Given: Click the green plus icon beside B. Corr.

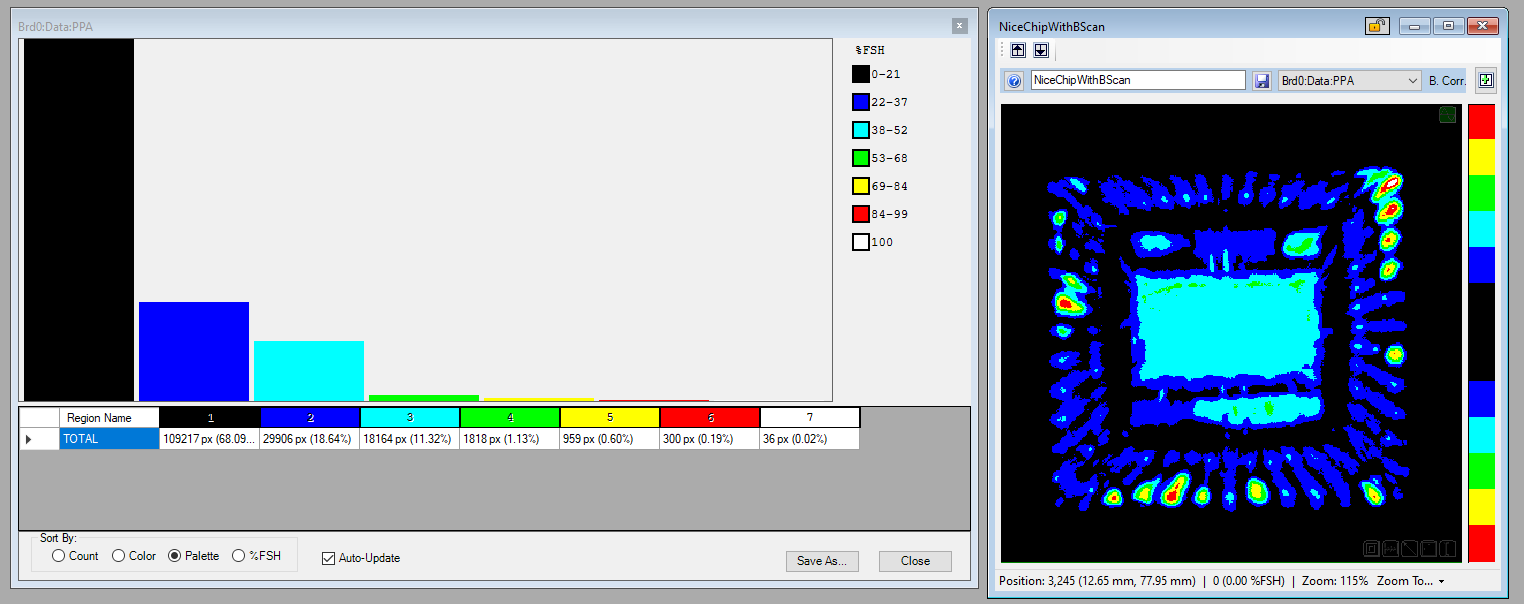Looking at the screenshot, I should 1485,80.
